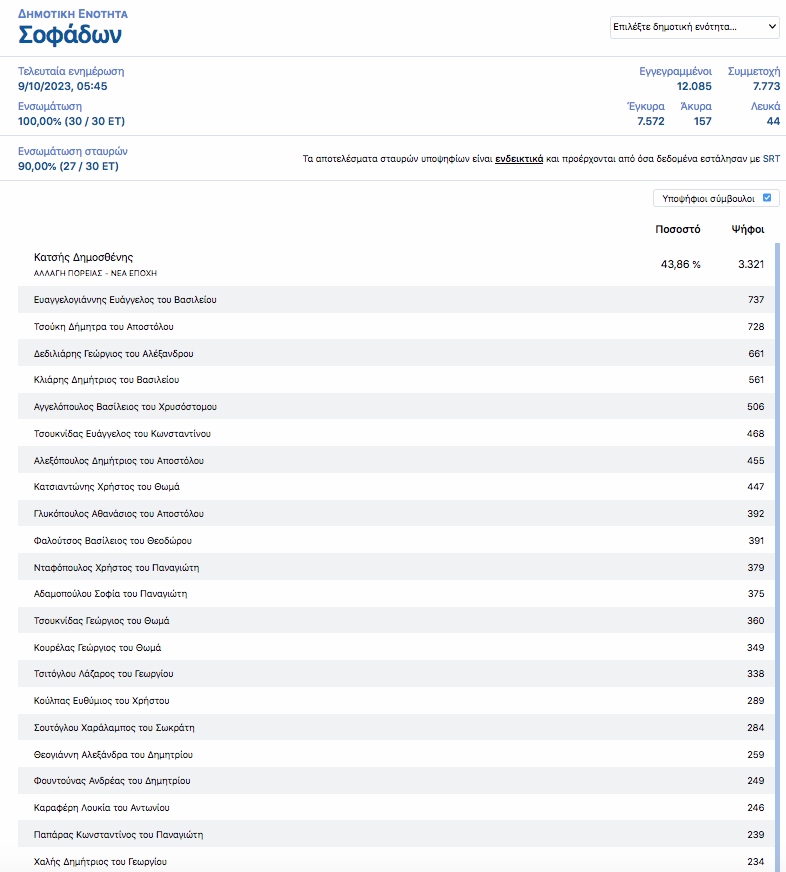This screenshot has height=872, width=786.
Task: Open the municipal unit dropdown selector
Action: (694, 27)
